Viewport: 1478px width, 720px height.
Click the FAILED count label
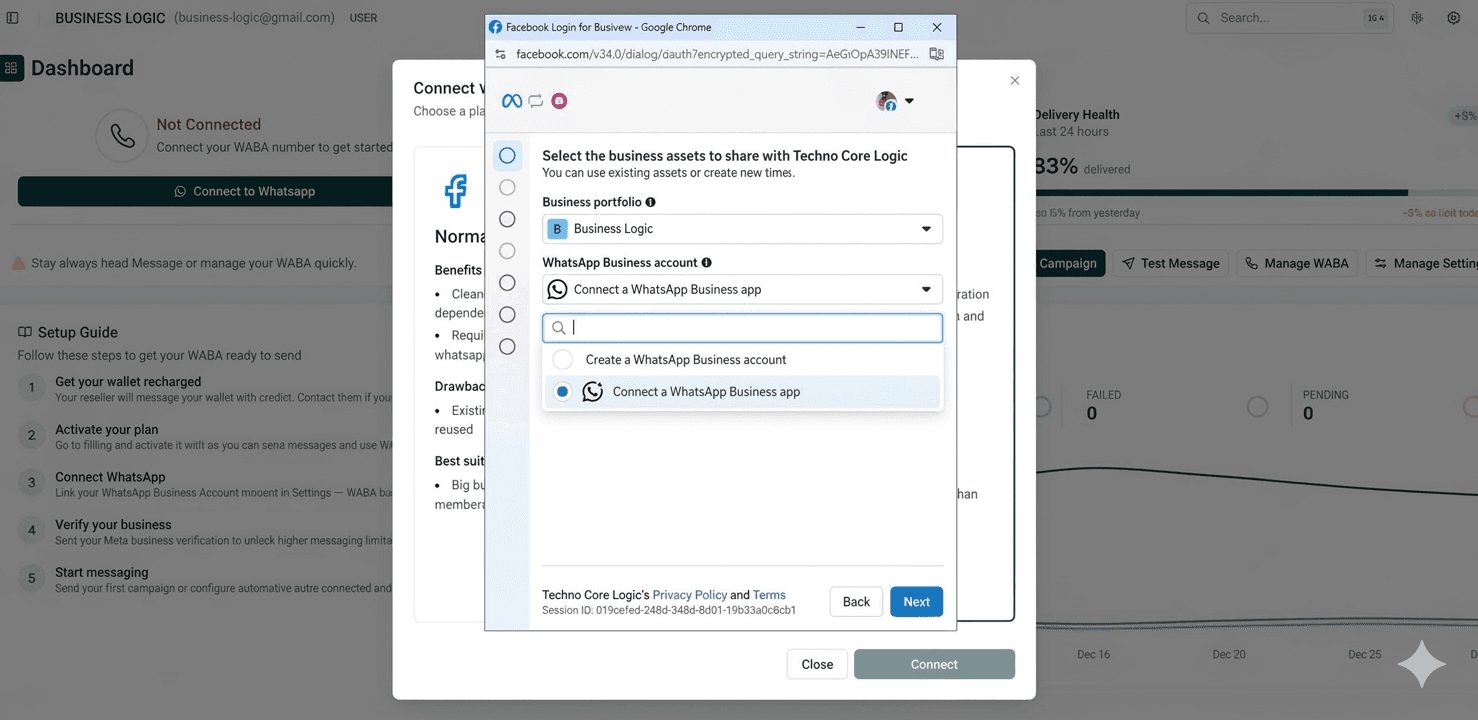point(1103,395)
